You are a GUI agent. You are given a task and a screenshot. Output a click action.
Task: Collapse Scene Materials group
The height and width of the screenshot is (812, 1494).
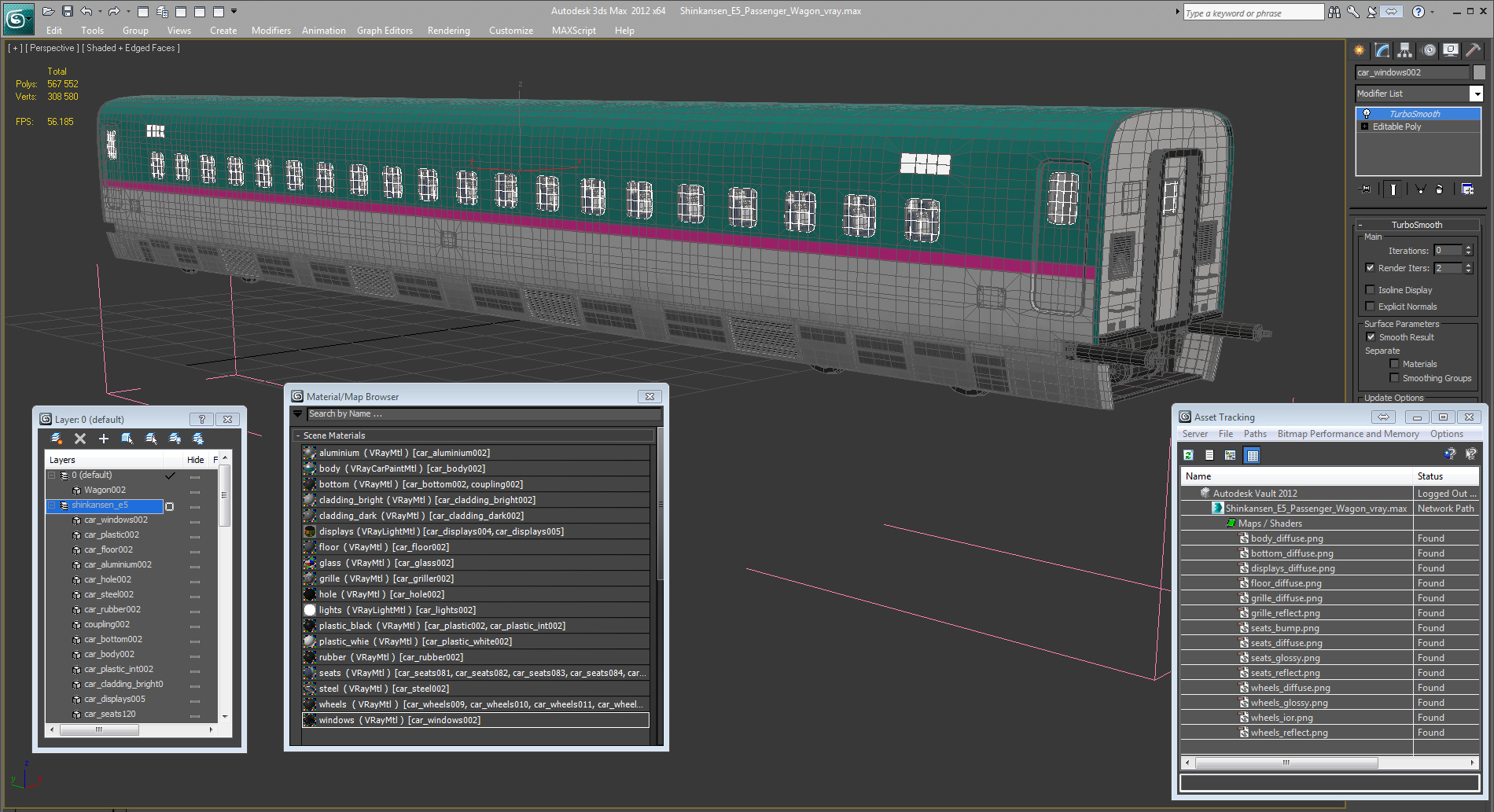297,435
